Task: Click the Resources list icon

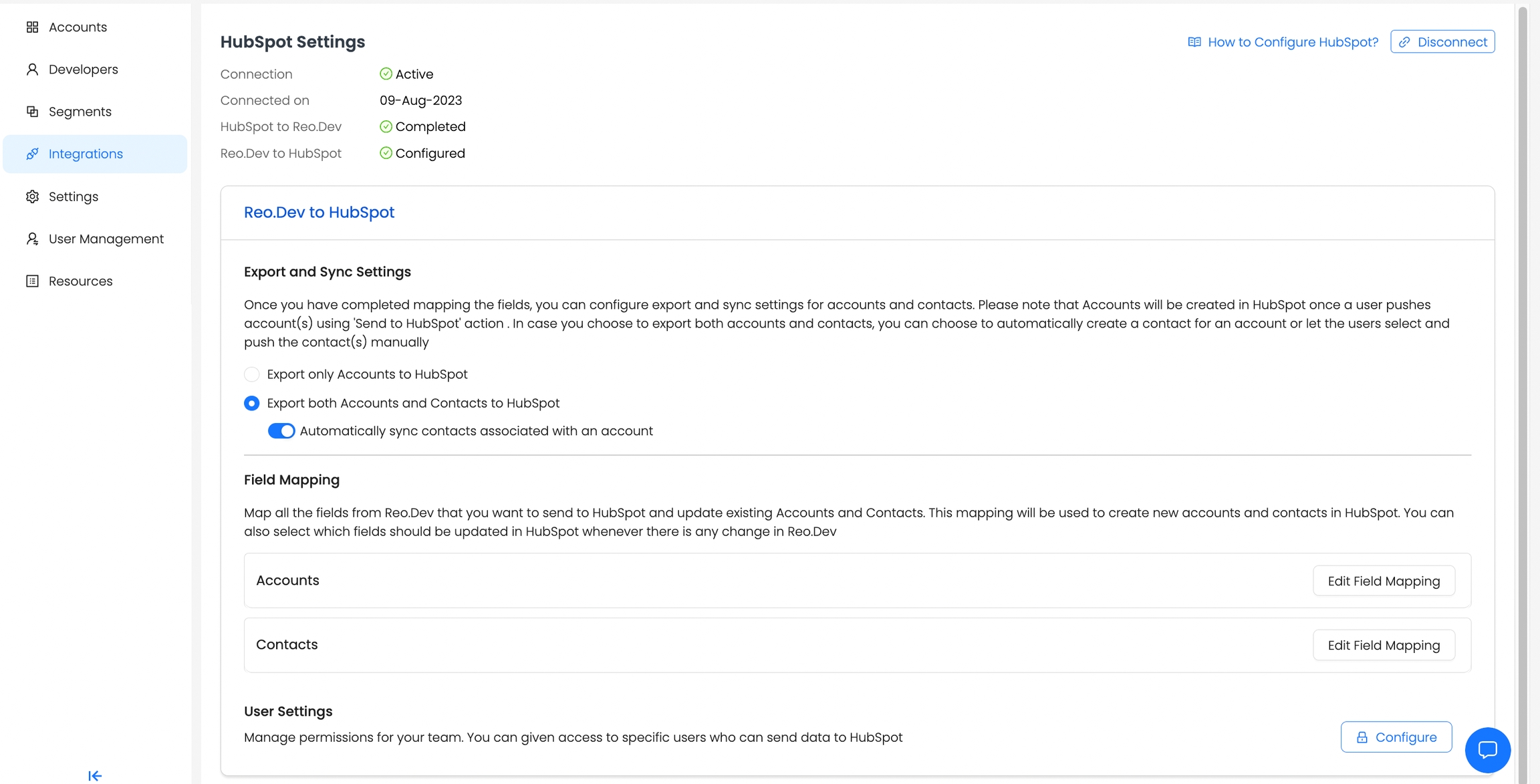Action: click(32, 281)
